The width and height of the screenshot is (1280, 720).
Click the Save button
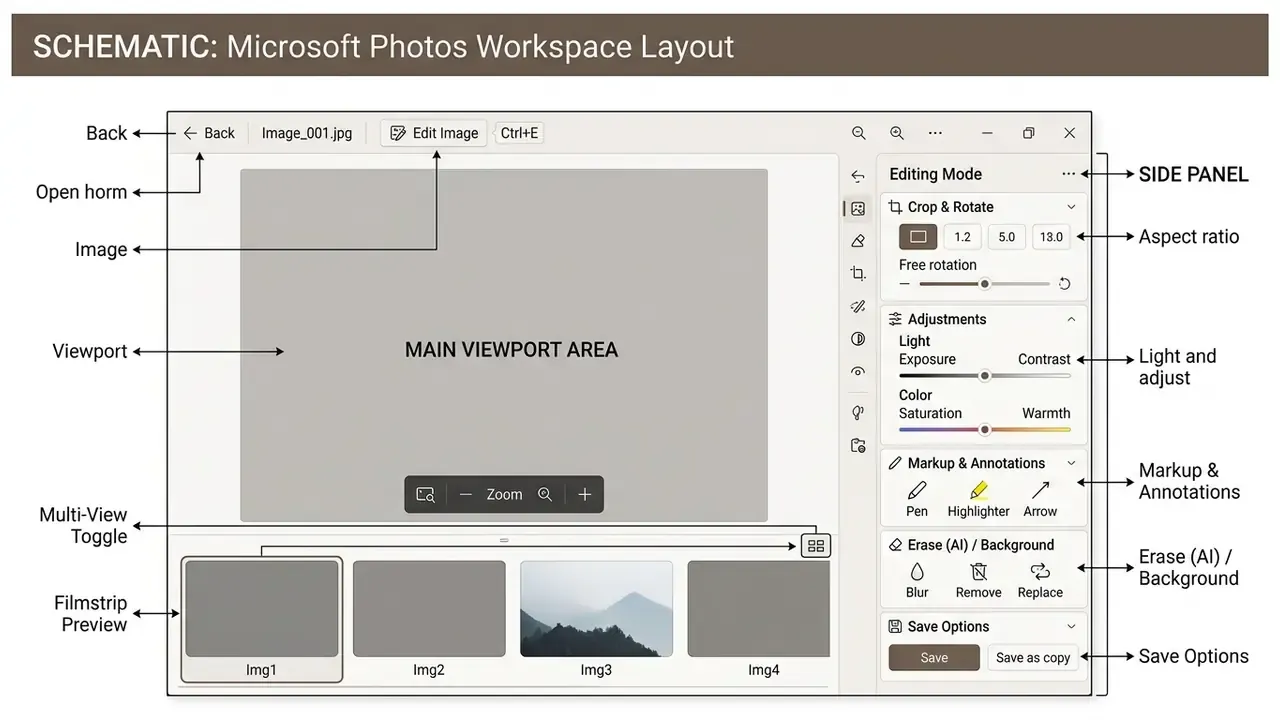(x=934, y=657)
